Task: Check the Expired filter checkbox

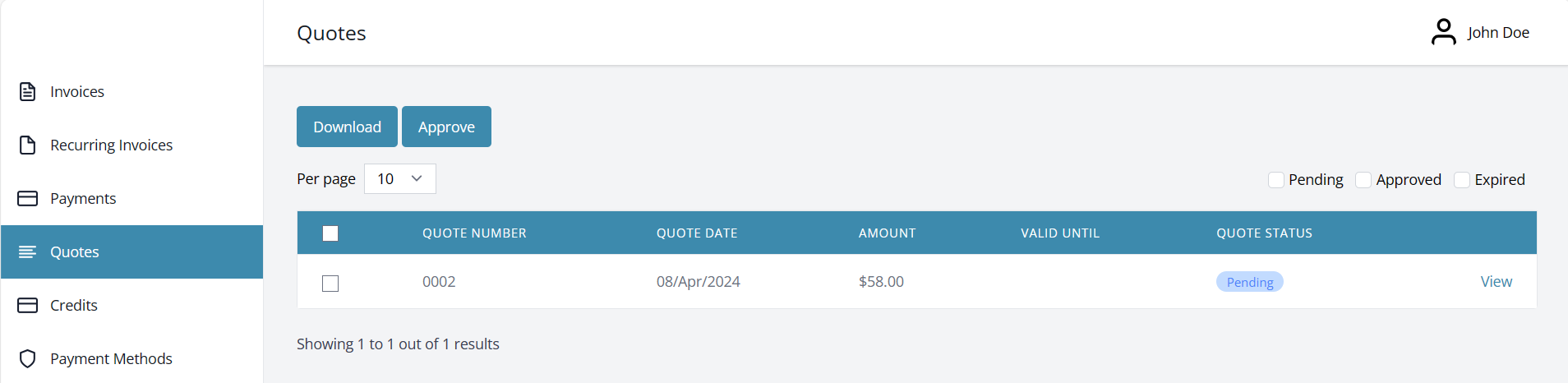Action: (x=1462, y=179)
